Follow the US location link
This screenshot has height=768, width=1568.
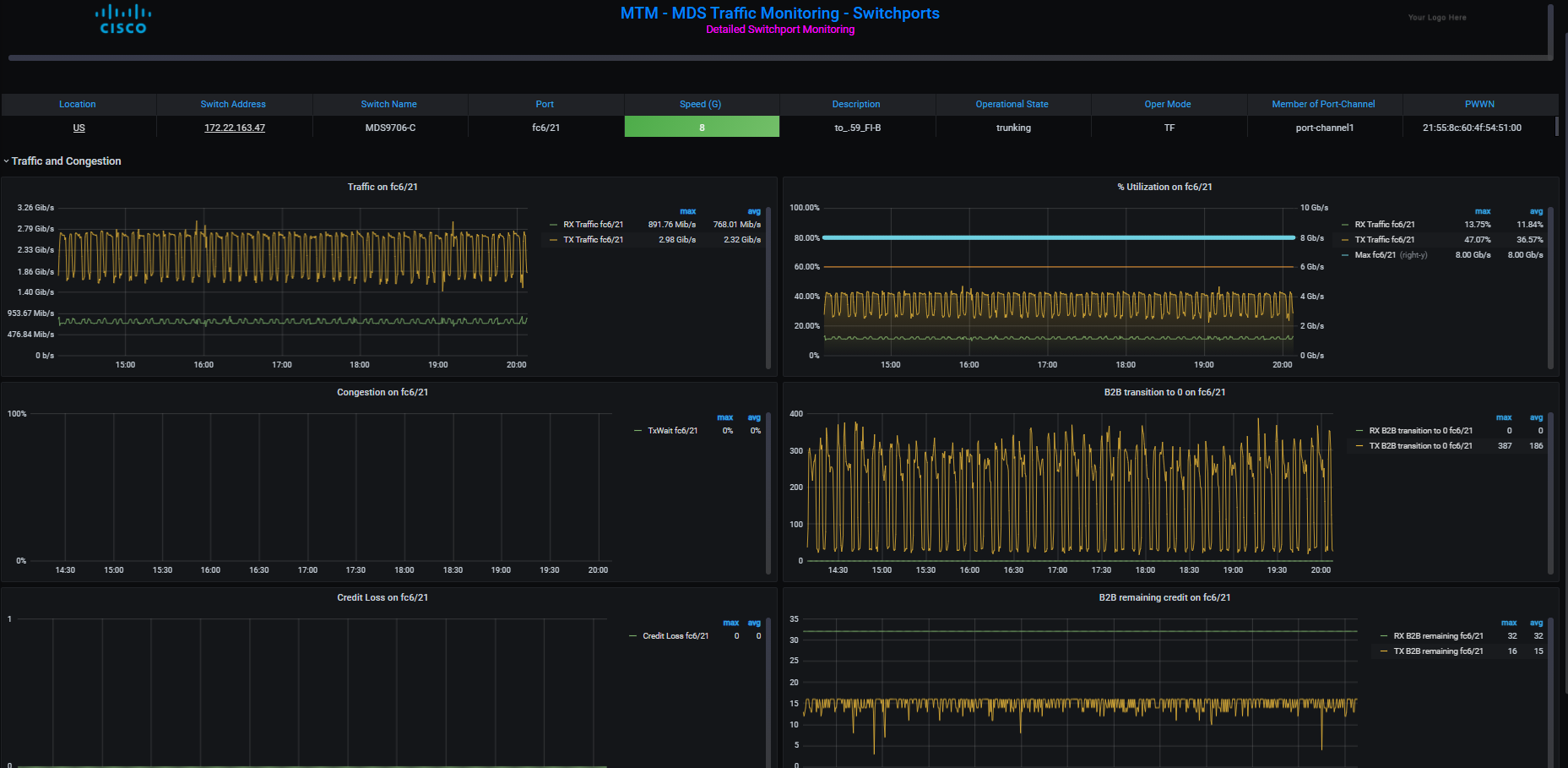coord(79,128)
